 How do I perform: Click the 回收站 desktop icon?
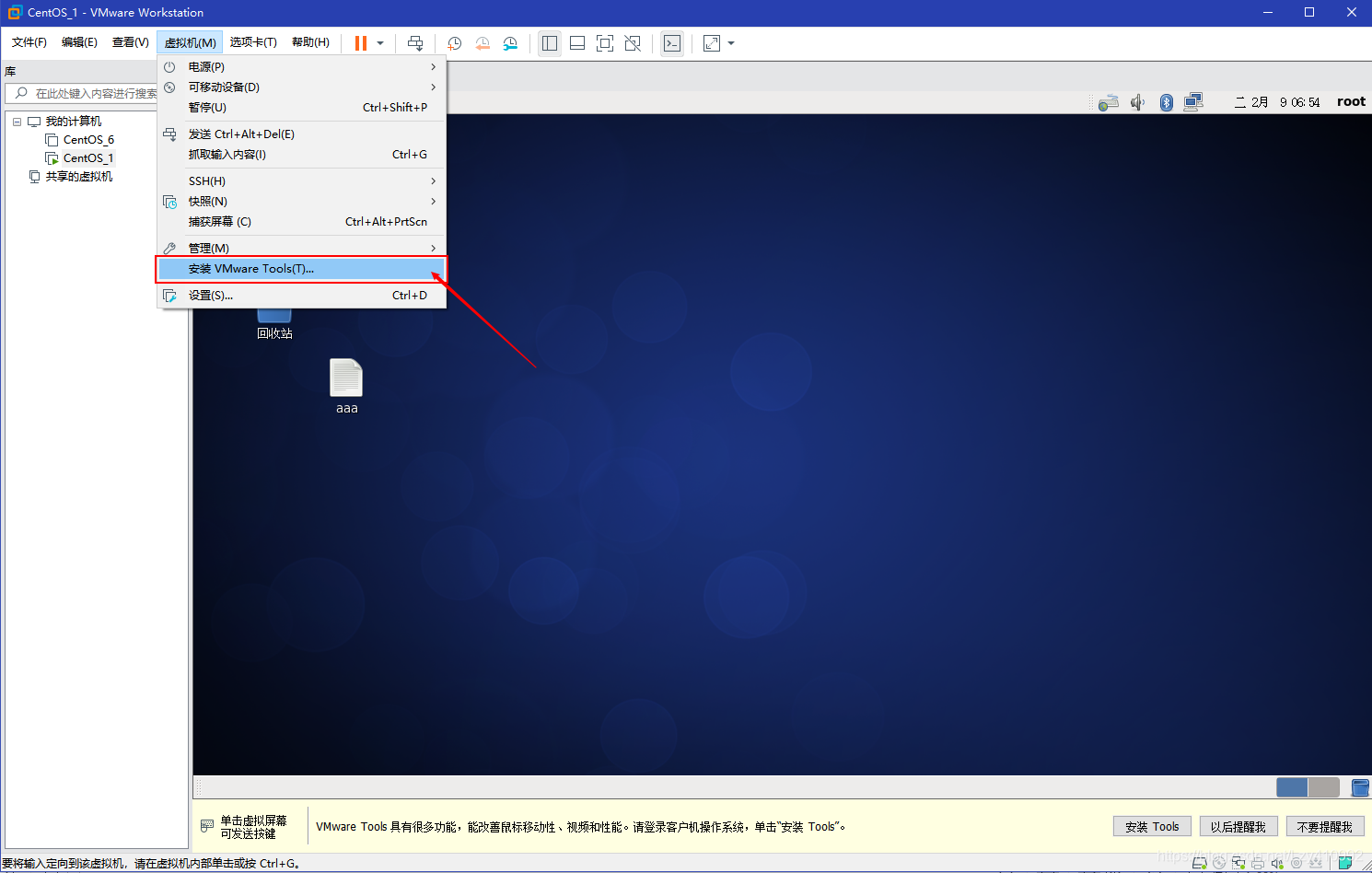(274, 324)
